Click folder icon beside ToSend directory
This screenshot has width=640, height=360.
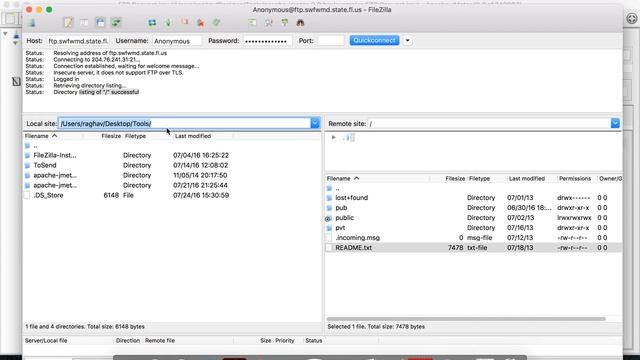click(27, 165)
